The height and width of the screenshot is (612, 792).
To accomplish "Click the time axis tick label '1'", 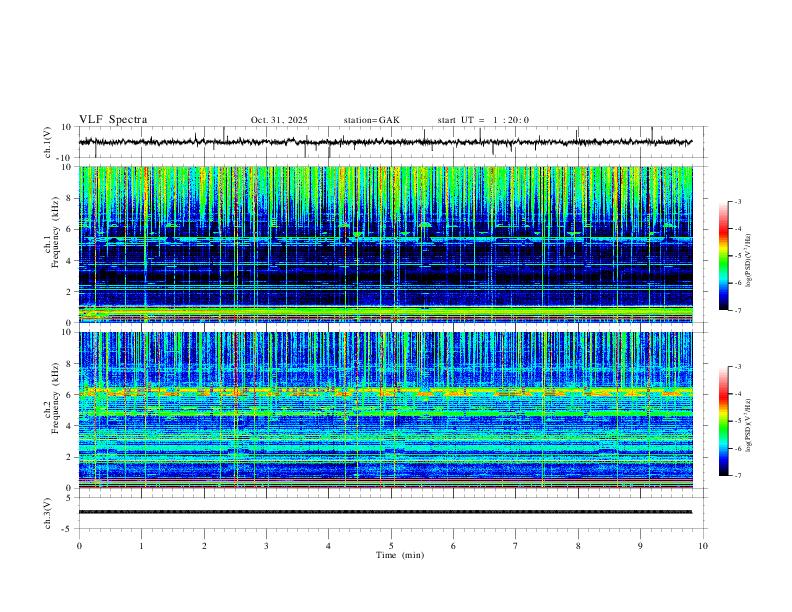I will [141, 546].
